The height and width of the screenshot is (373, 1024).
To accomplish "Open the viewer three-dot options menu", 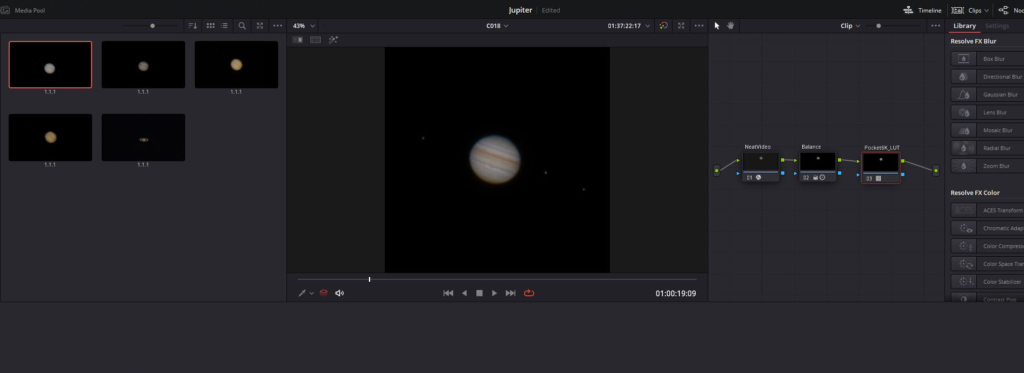I will click(699, 25).
